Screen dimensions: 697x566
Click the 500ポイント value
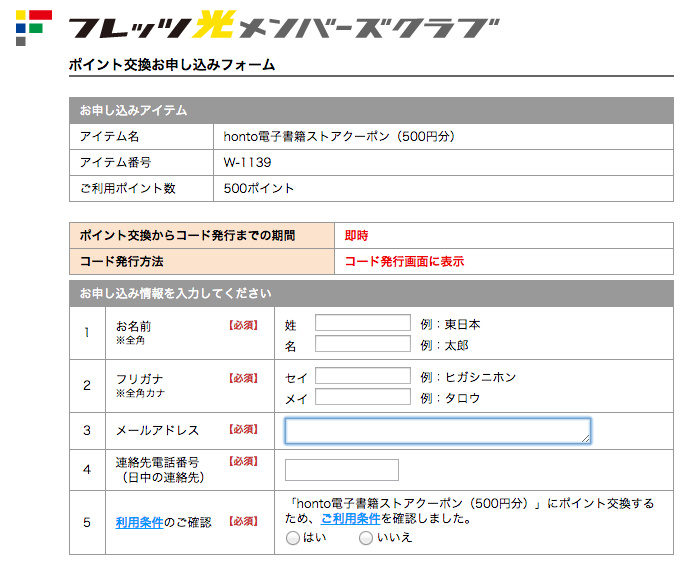[x=259, y=189]
